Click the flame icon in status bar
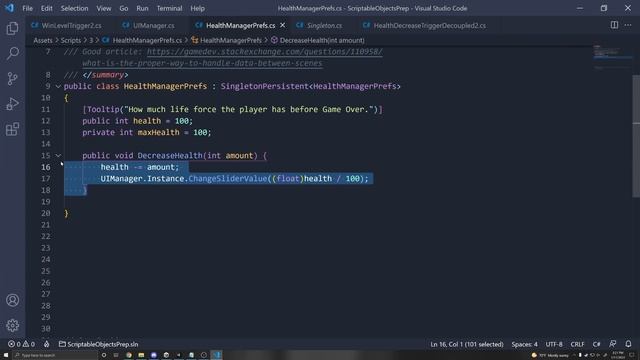Screen dimensions: 640x360 click(47, 344)
